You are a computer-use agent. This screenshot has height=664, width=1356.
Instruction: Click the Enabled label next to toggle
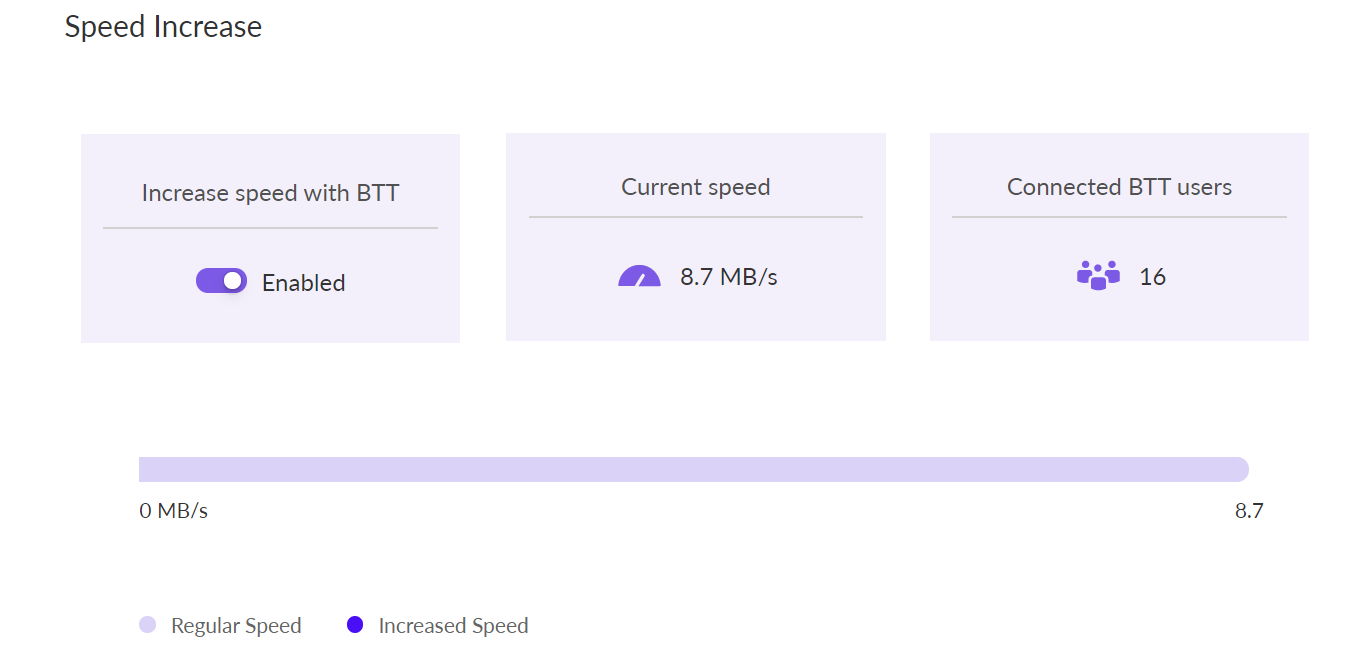click(x=303, y=283)
